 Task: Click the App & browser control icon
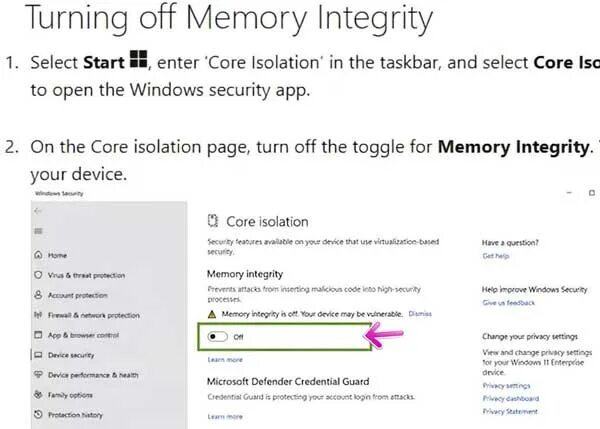coord(37,335)
